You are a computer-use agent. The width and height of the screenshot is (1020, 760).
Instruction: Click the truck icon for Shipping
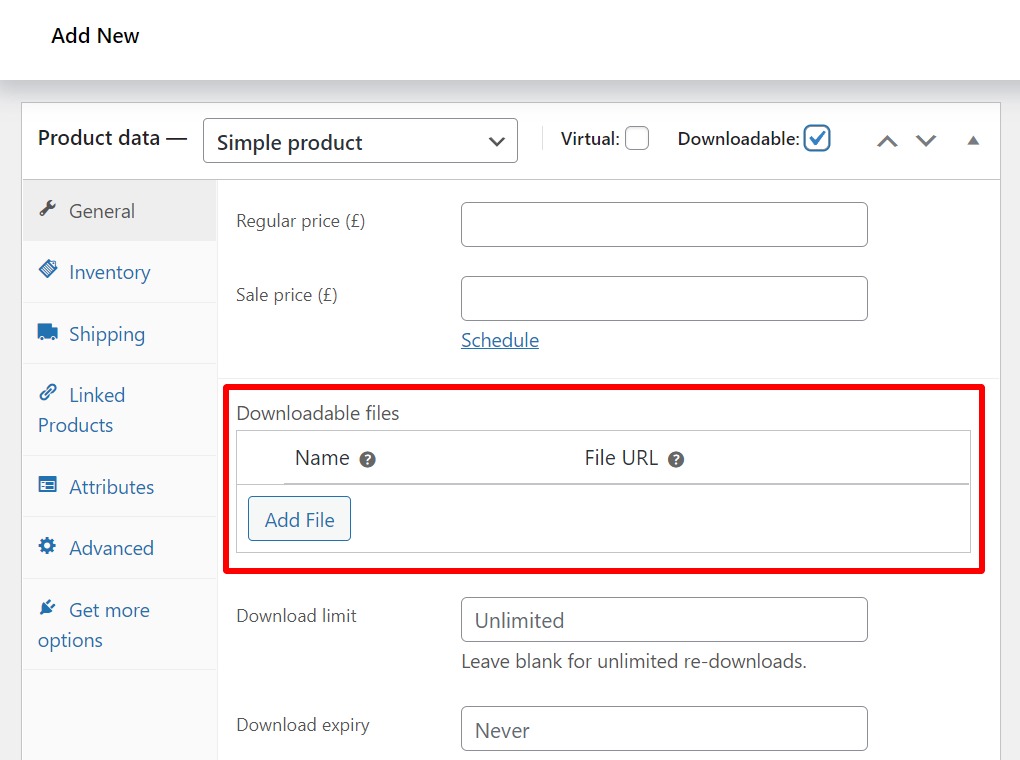click(x=47, y=333)
